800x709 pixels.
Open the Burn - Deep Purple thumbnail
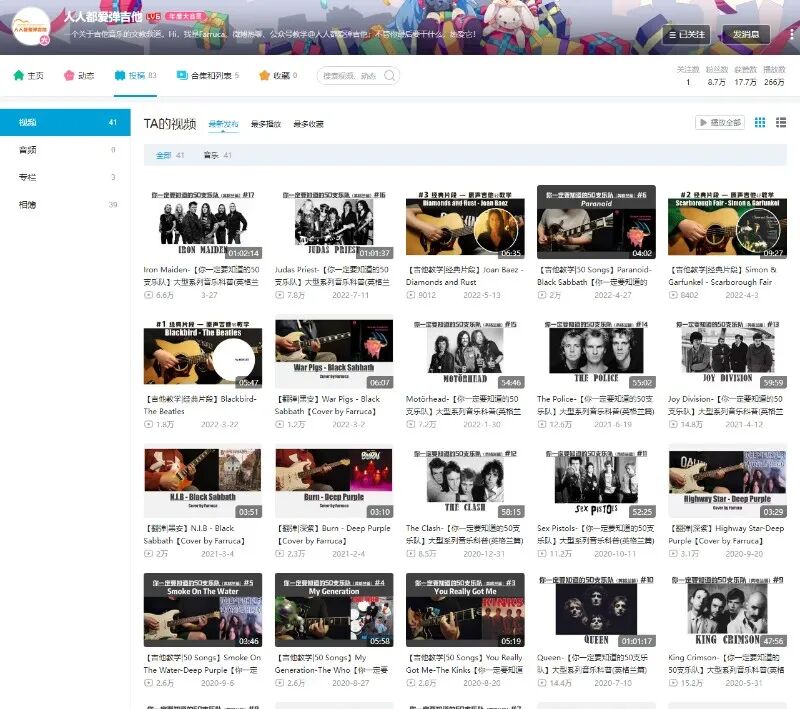pyautogui.click(x=334, y=481)
